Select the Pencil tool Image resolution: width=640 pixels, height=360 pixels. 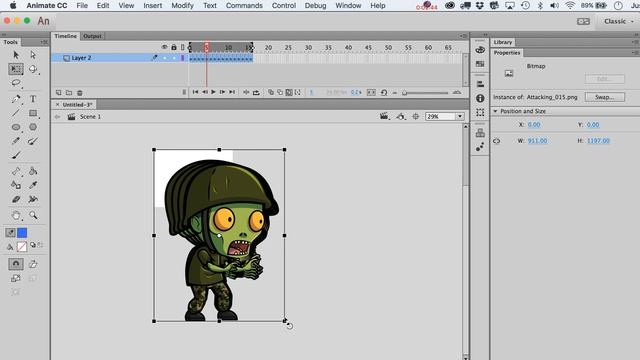(16, 141)
